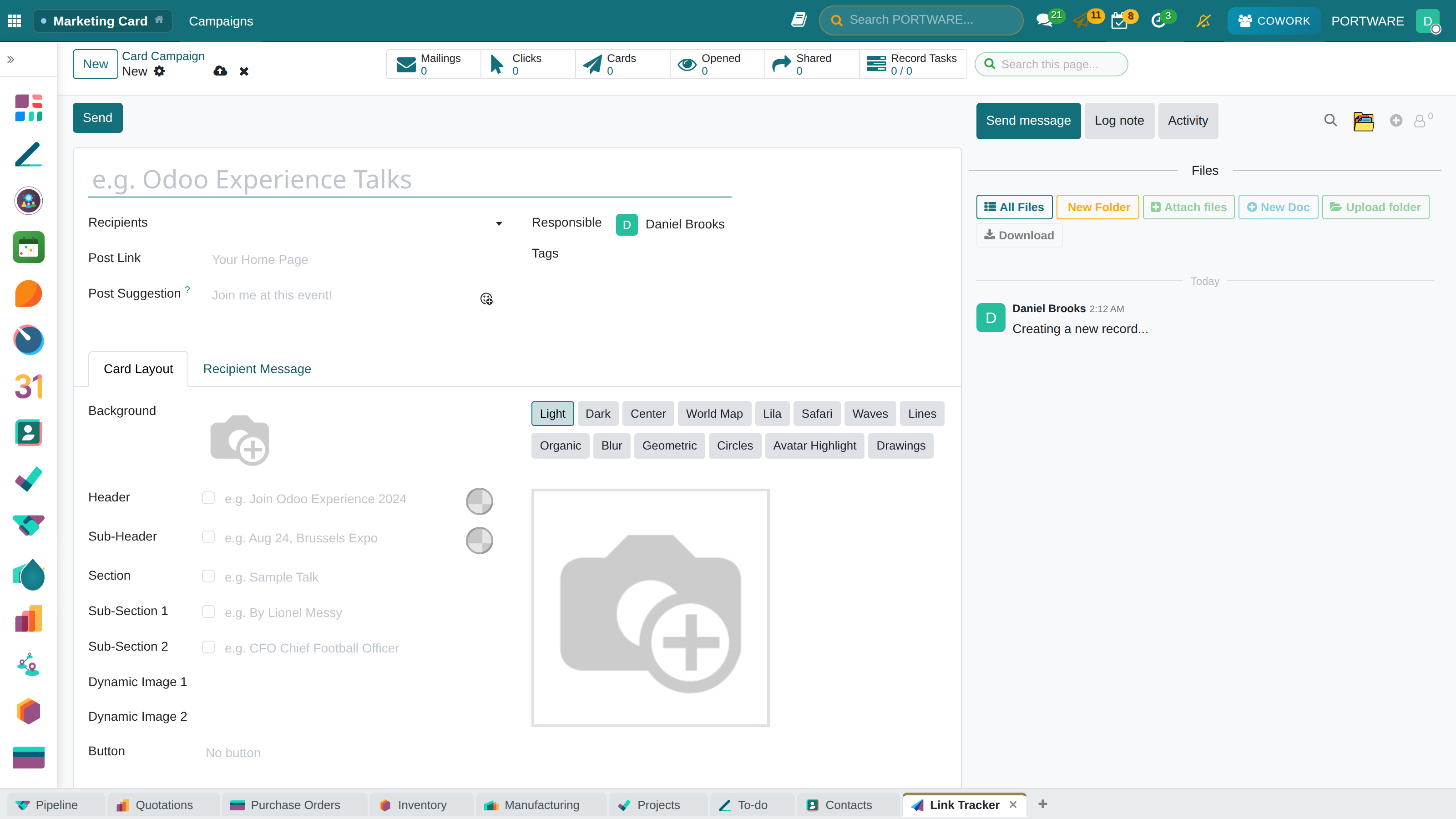Tick the Sub-Section 1 checkbox
Image resolution: width=1456 pixels, height=819 pixels.
click(208, 612)
